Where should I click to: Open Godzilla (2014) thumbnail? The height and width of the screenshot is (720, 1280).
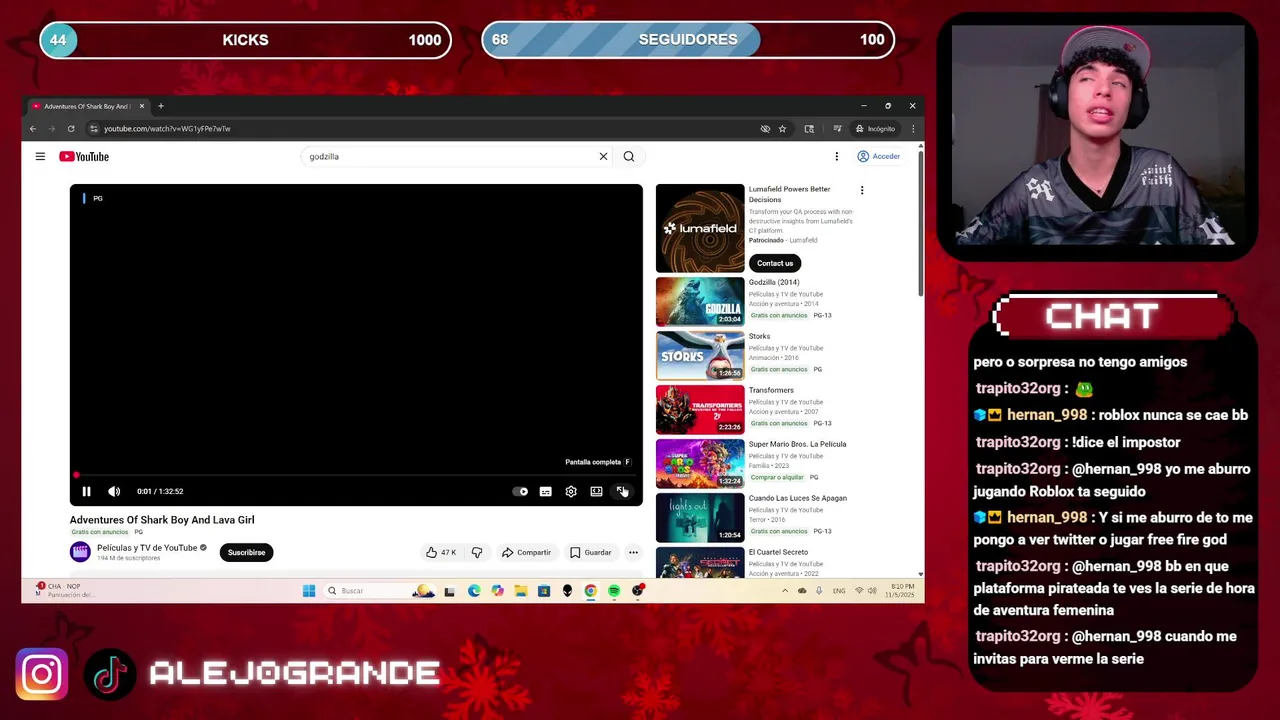tap(700, 301)
